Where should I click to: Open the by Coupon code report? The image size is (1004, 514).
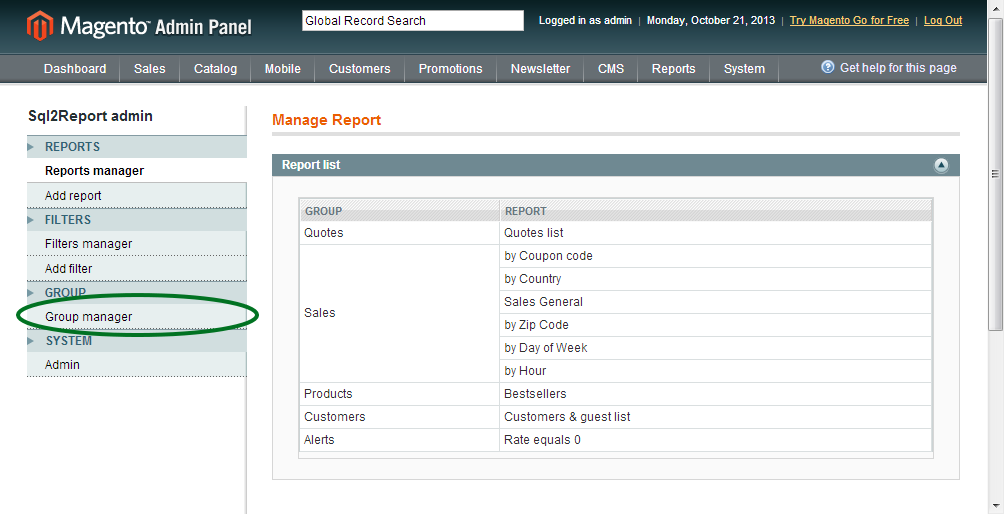(548, 256)
